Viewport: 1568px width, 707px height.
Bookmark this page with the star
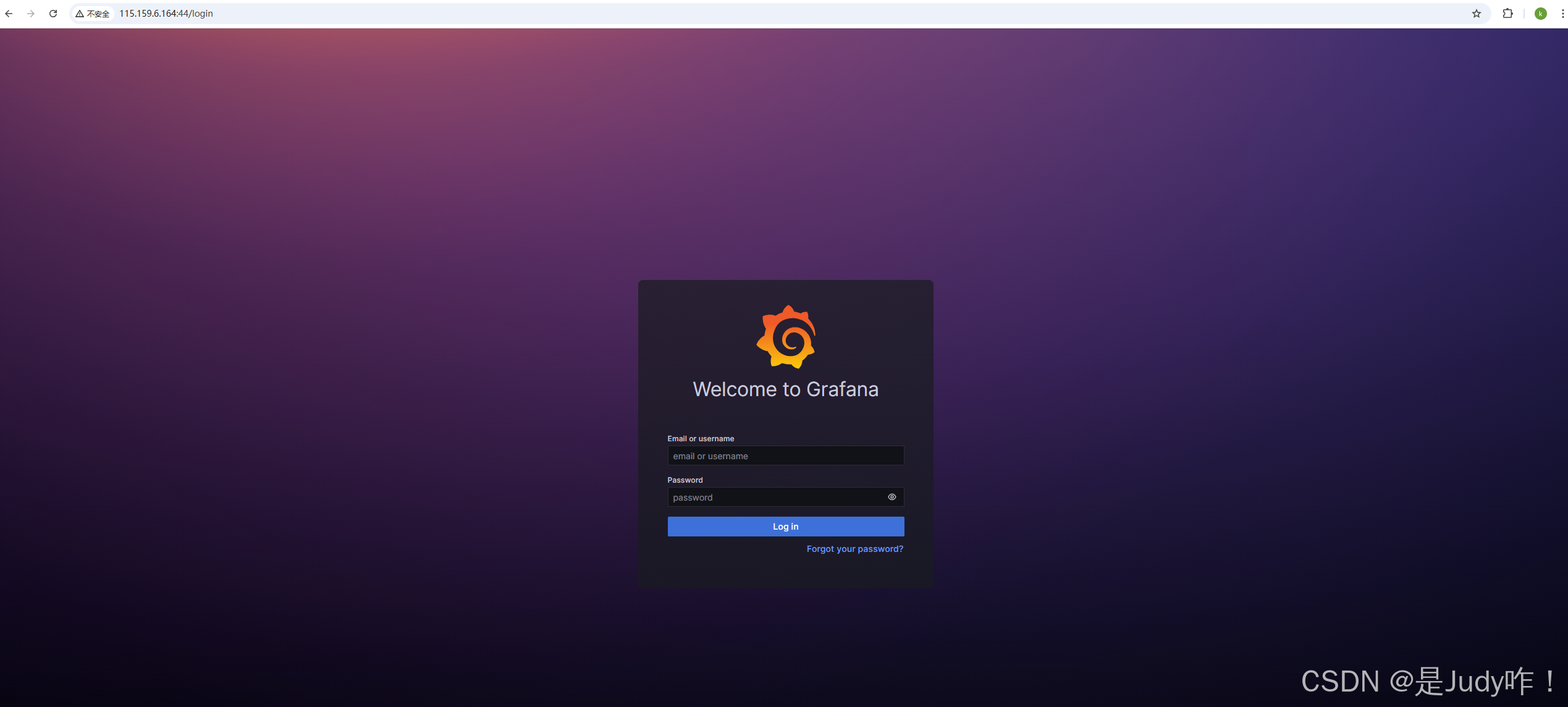1477,14
